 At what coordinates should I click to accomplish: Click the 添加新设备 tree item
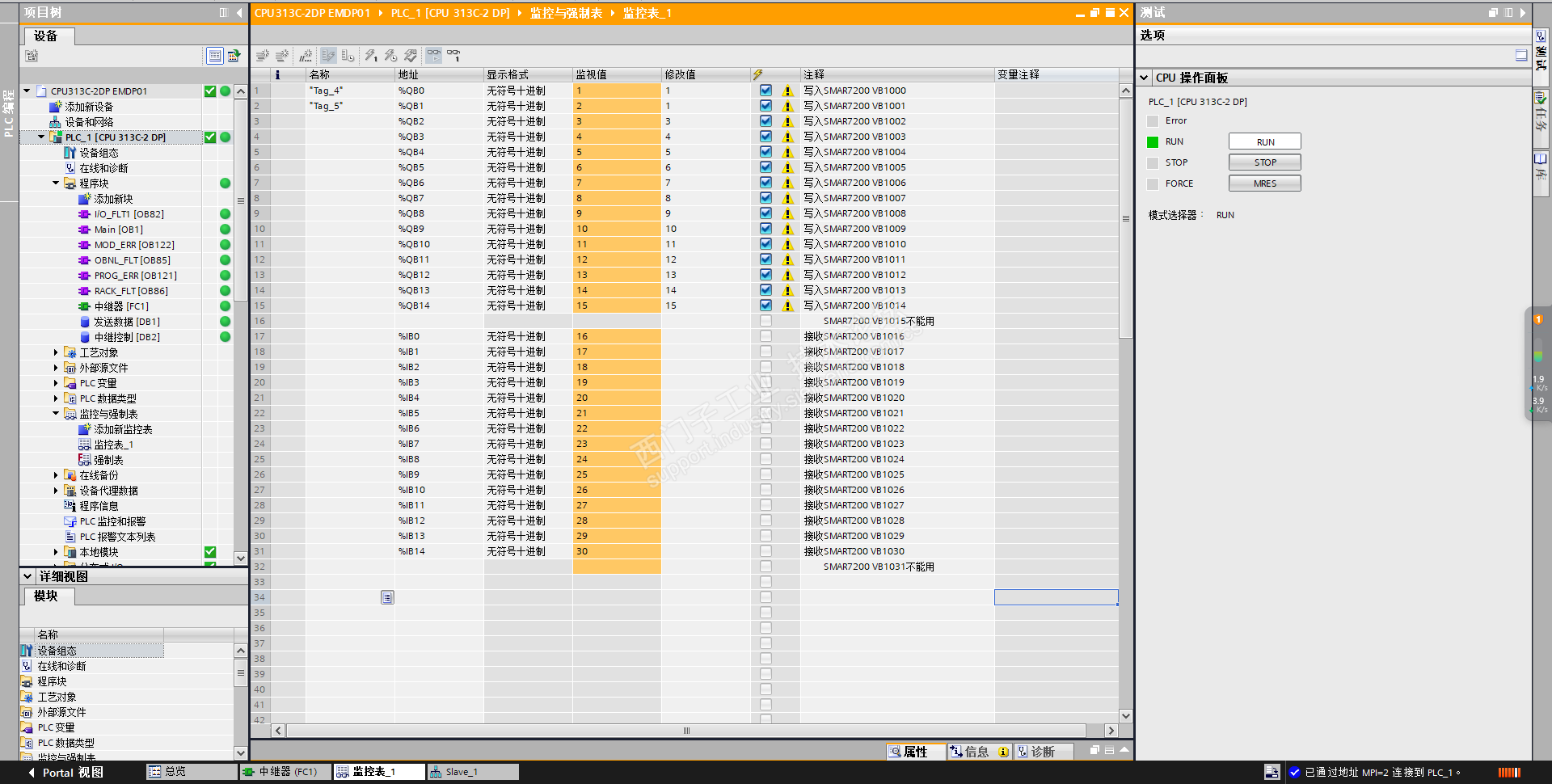tap(89, 107)
